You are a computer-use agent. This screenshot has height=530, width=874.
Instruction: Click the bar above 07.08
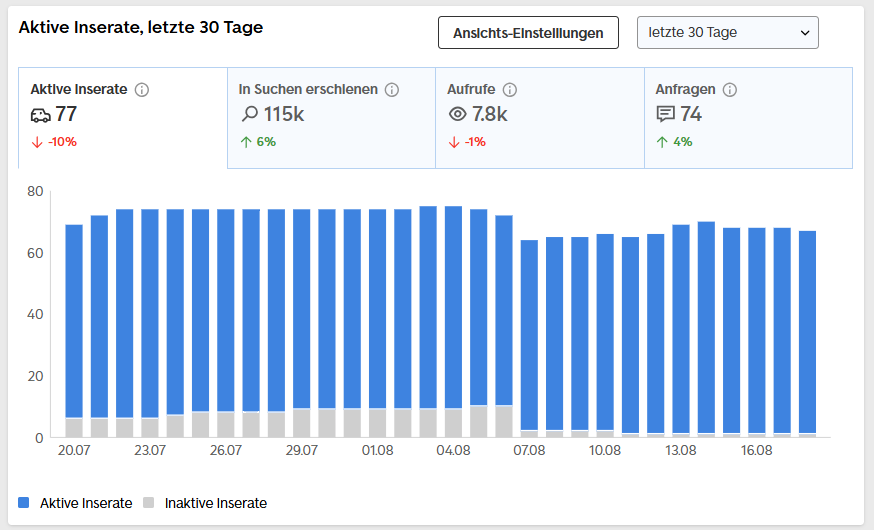click(x=529, y=338)
